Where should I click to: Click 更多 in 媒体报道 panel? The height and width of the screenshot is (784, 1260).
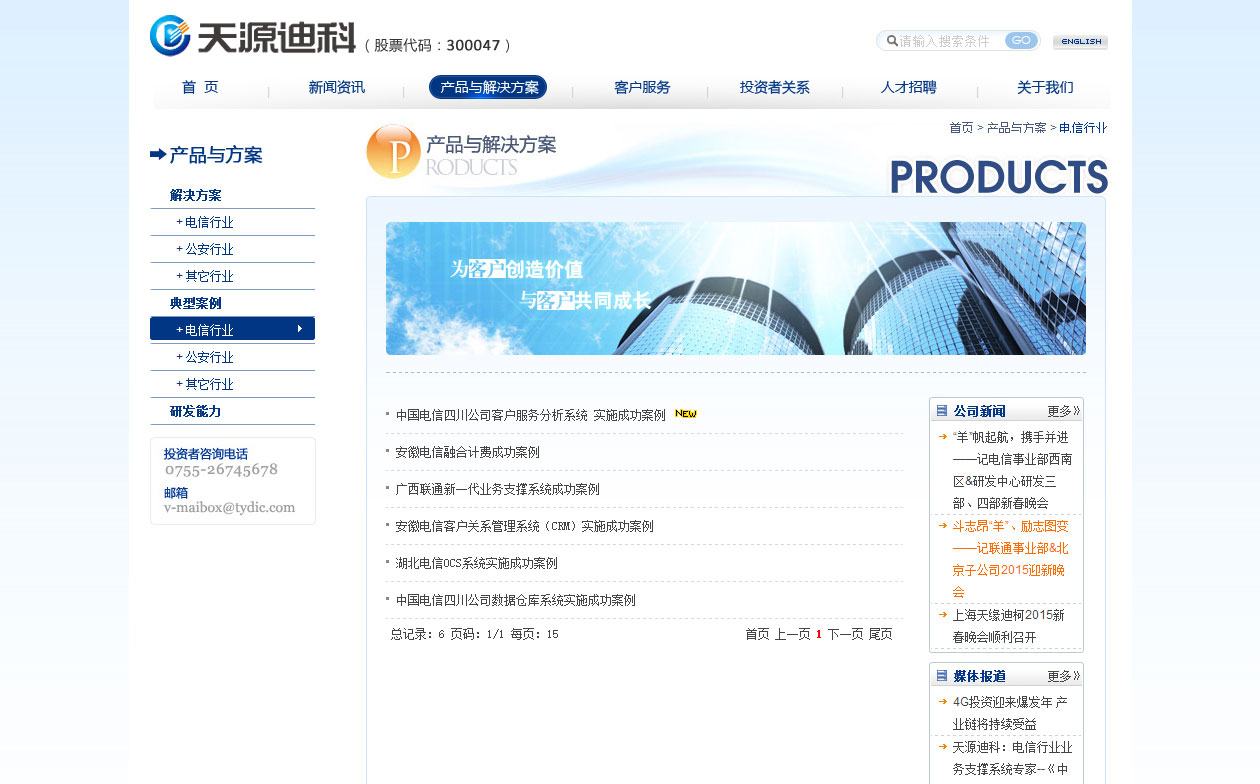1063,676
